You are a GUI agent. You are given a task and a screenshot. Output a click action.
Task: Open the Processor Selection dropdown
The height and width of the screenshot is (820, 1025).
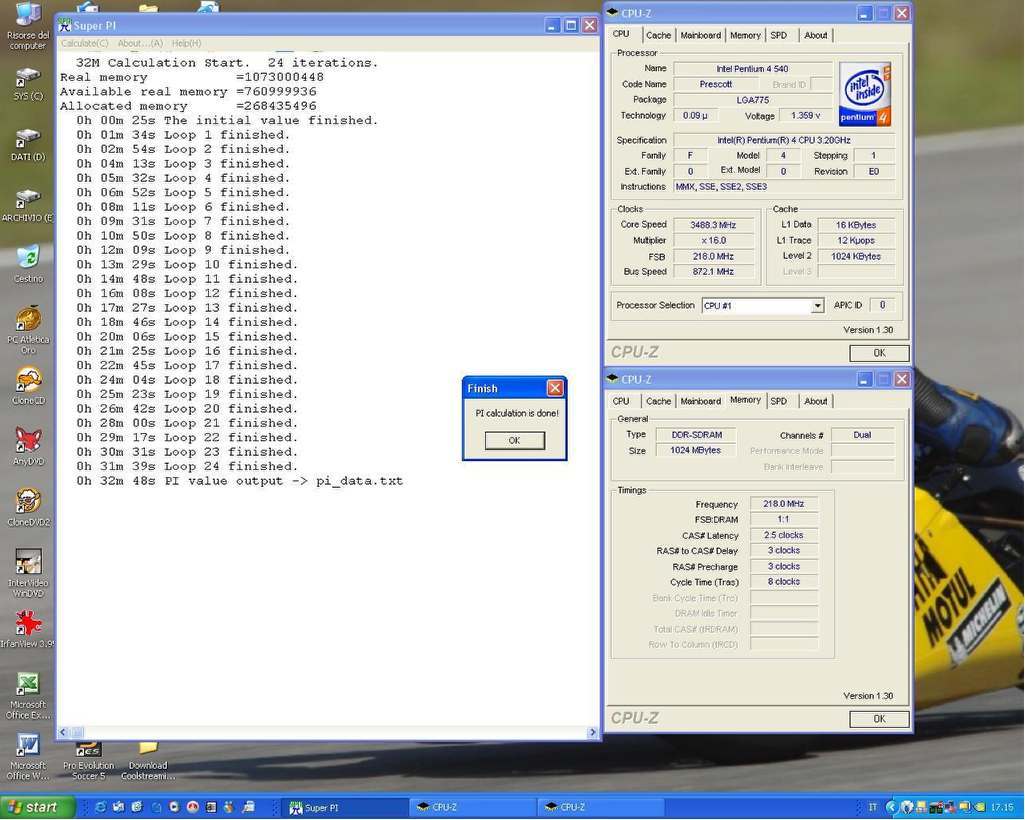click(x=817, y=306)
